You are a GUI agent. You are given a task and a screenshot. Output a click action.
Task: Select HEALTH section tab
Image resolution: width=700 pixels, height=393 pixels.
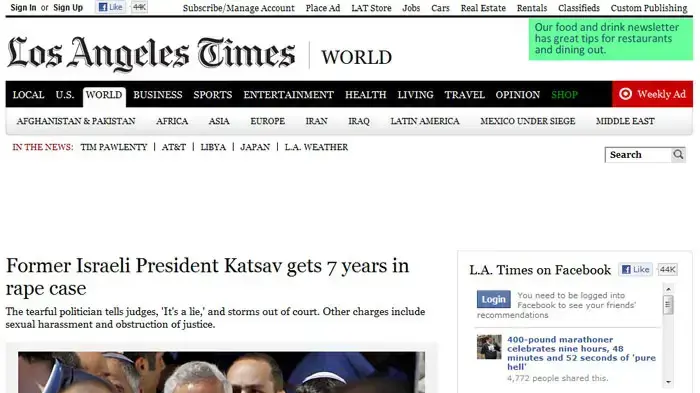(366, 95)
